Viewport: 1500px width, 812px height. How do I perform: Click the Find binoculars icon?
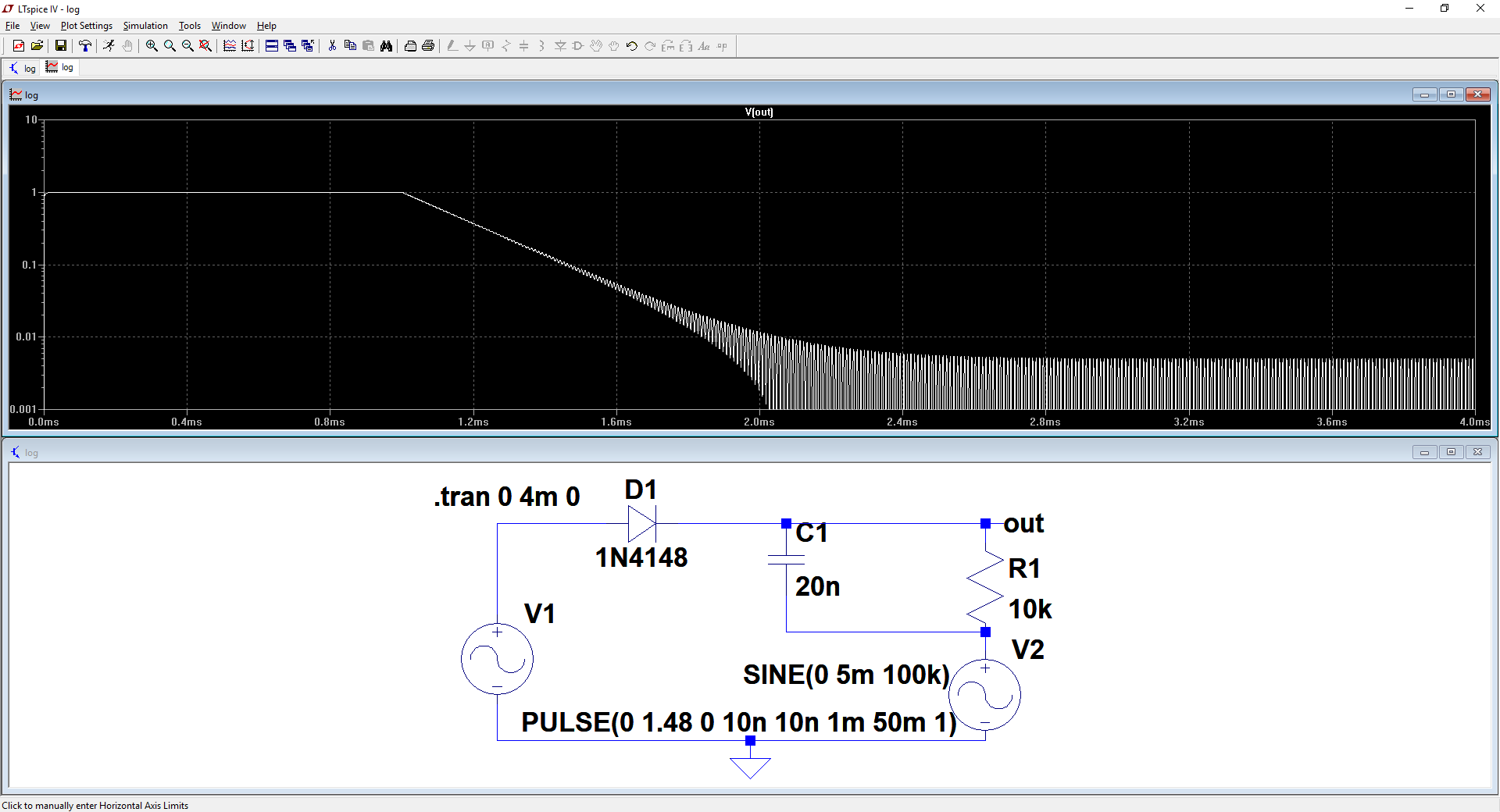coord(386,46)
